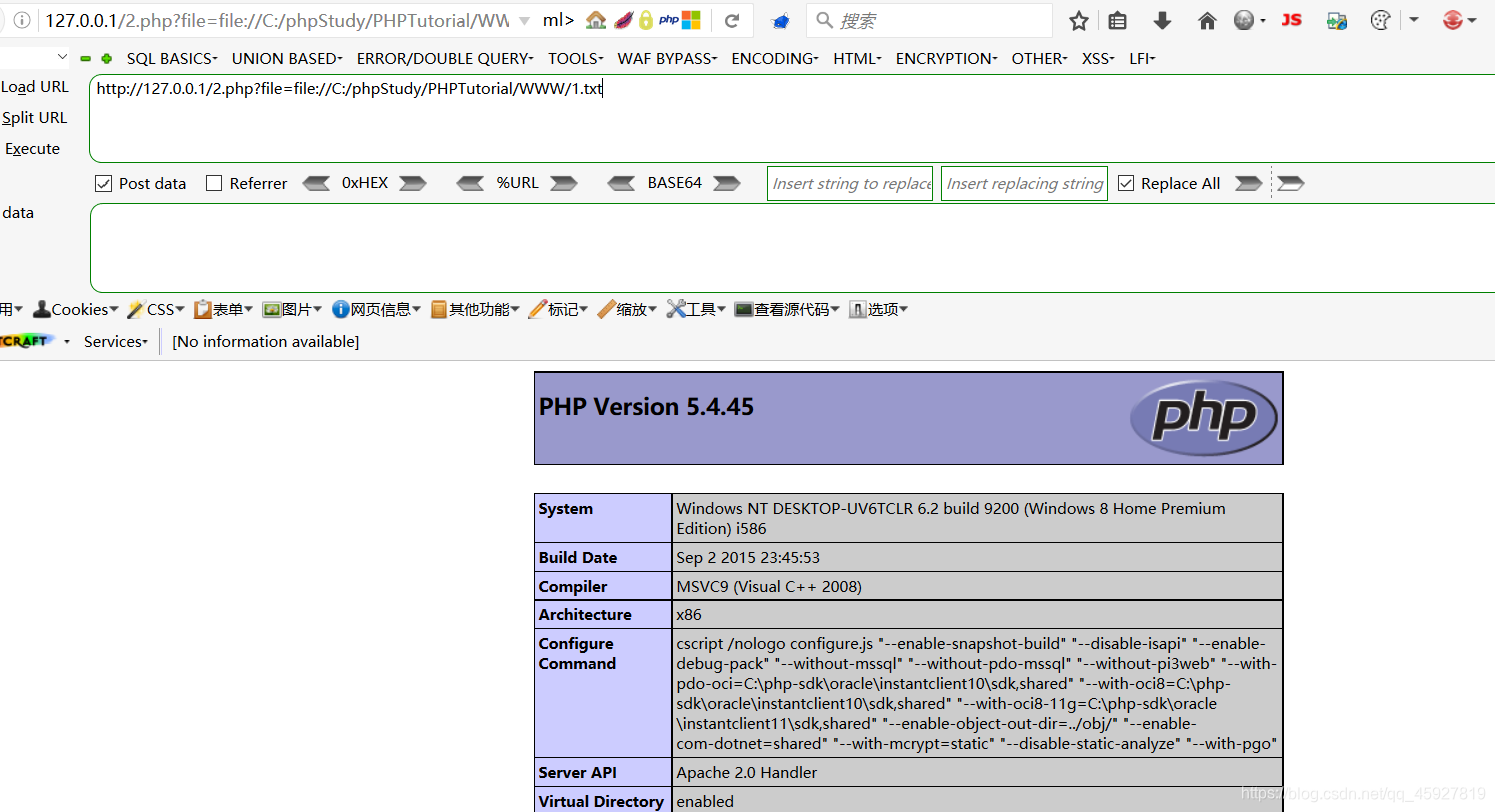Screen dimensions: 1495x812
Task: Click the image viewer extension icon
Action: tap(1337, 20)
